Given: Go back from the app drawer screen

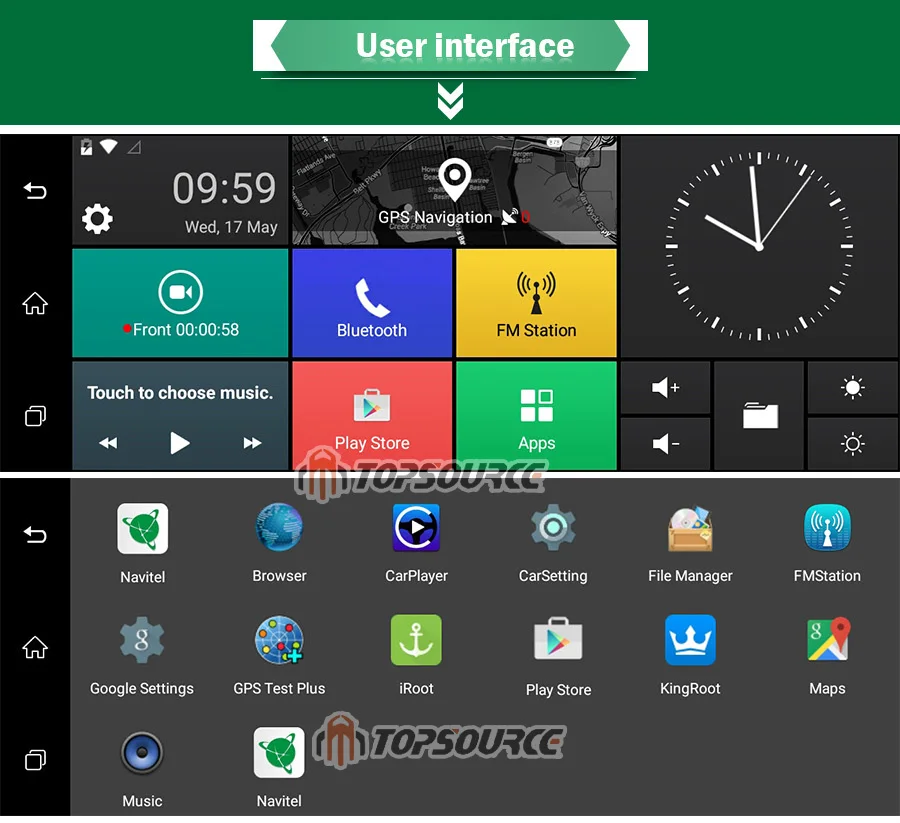Looking at the screenshot, I should [x=35, y=534].
